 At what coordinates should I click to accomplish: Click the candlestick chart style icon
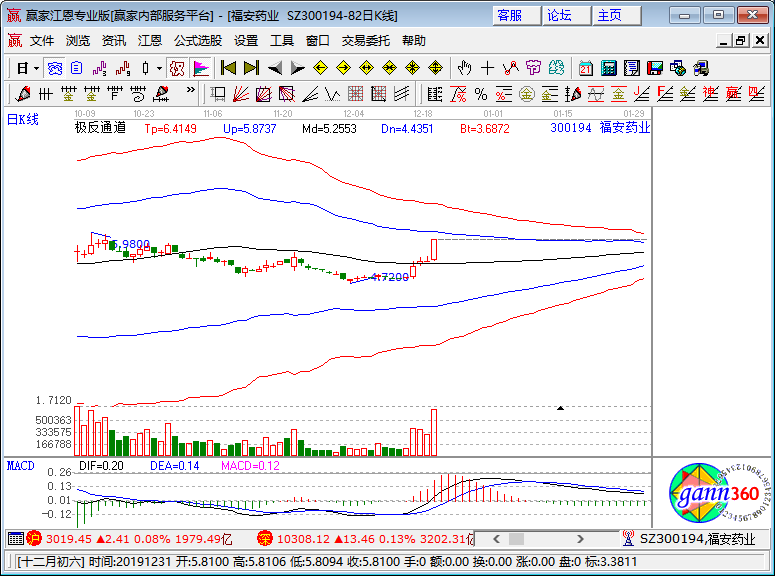click(x=145, y=68)
